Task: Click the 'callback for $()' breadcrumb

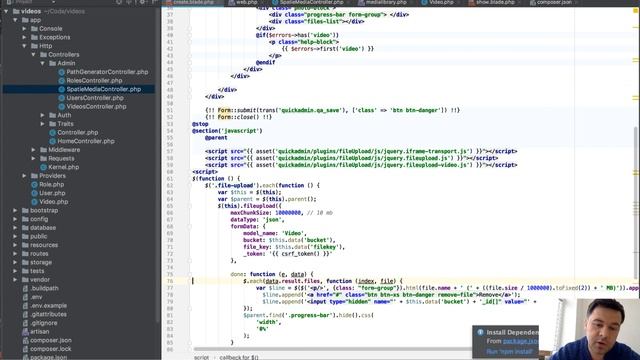Action: pyautogui.click(x=239, y=357)
